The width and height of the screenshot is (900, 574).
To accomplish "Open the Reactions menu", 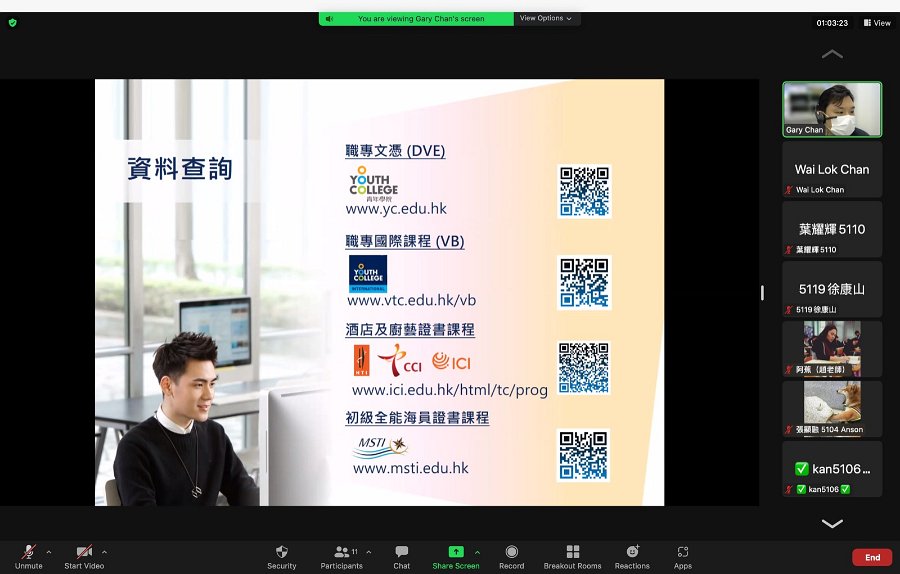I will (x=633, y=552).
